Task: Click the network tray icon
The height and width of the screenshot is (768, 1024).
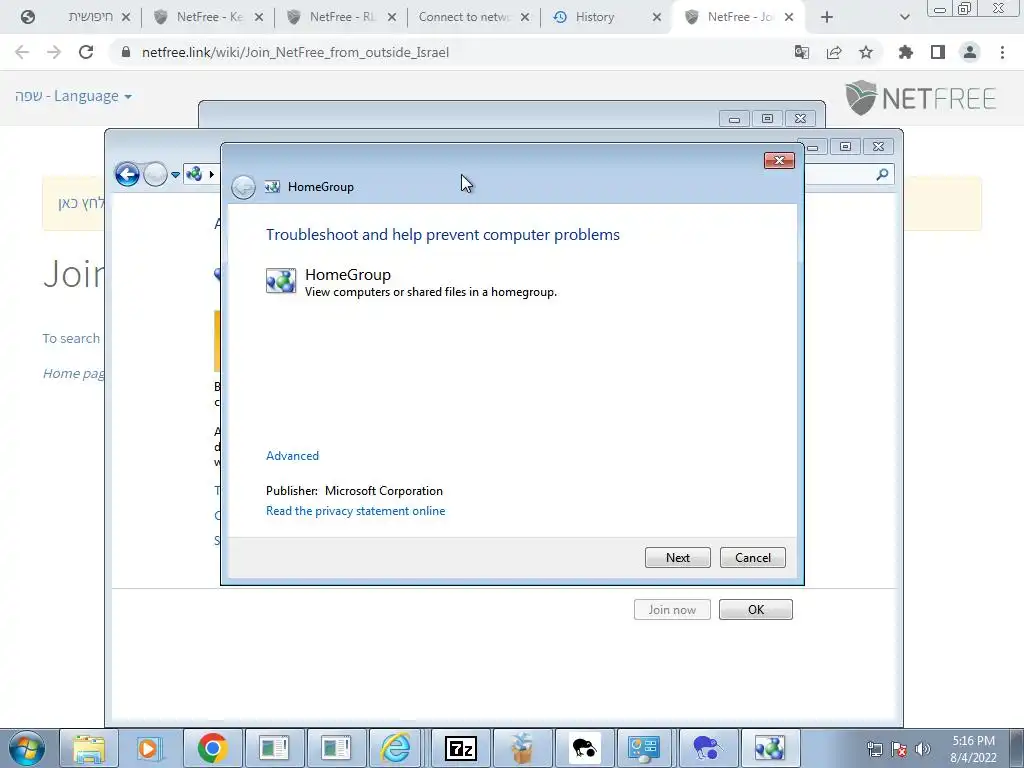Action: (x=875, y=749)
